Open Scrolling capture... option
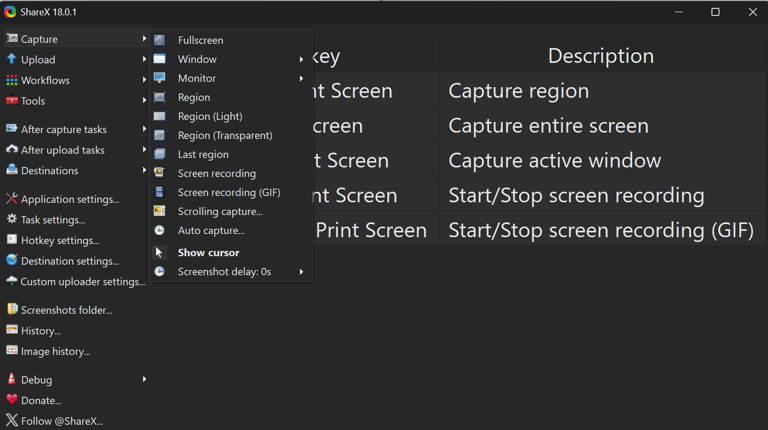 (231, 212)
